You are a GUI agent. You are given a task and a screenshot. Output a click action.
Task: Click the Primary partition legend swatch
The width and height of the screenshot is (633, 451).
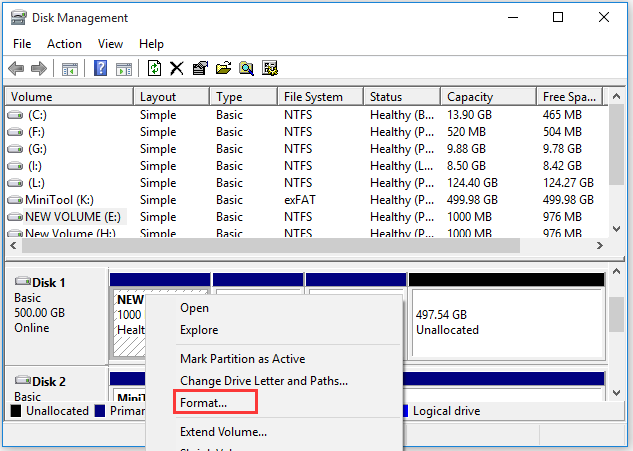(99, 411)
